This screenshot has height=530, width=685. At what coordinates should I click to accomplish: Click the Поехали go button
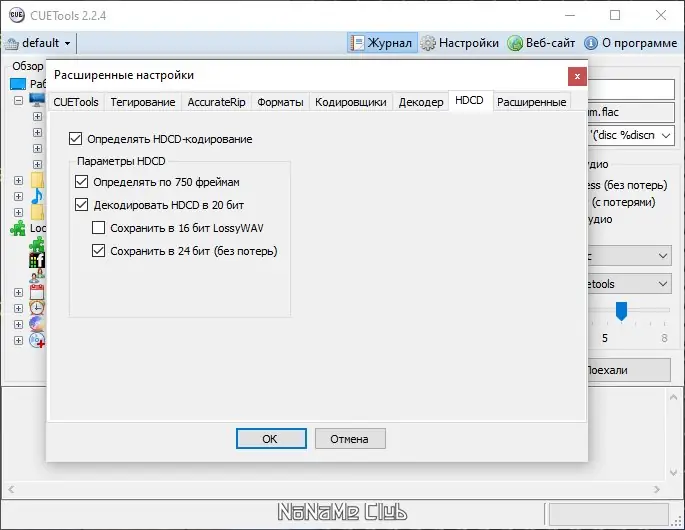pyautogui.click(x=629, y=370)
